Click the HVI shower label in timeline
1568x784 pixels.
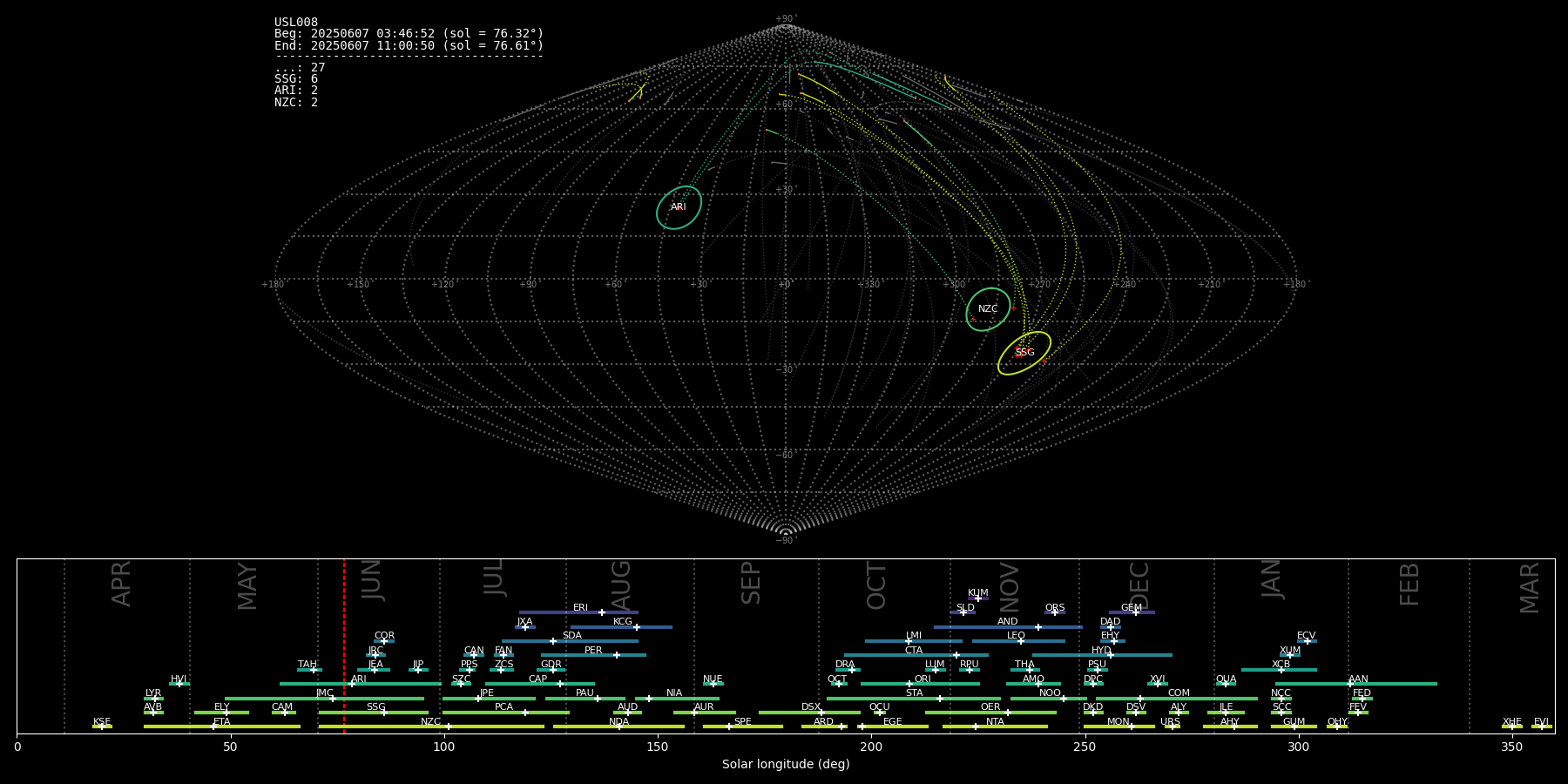179,679
